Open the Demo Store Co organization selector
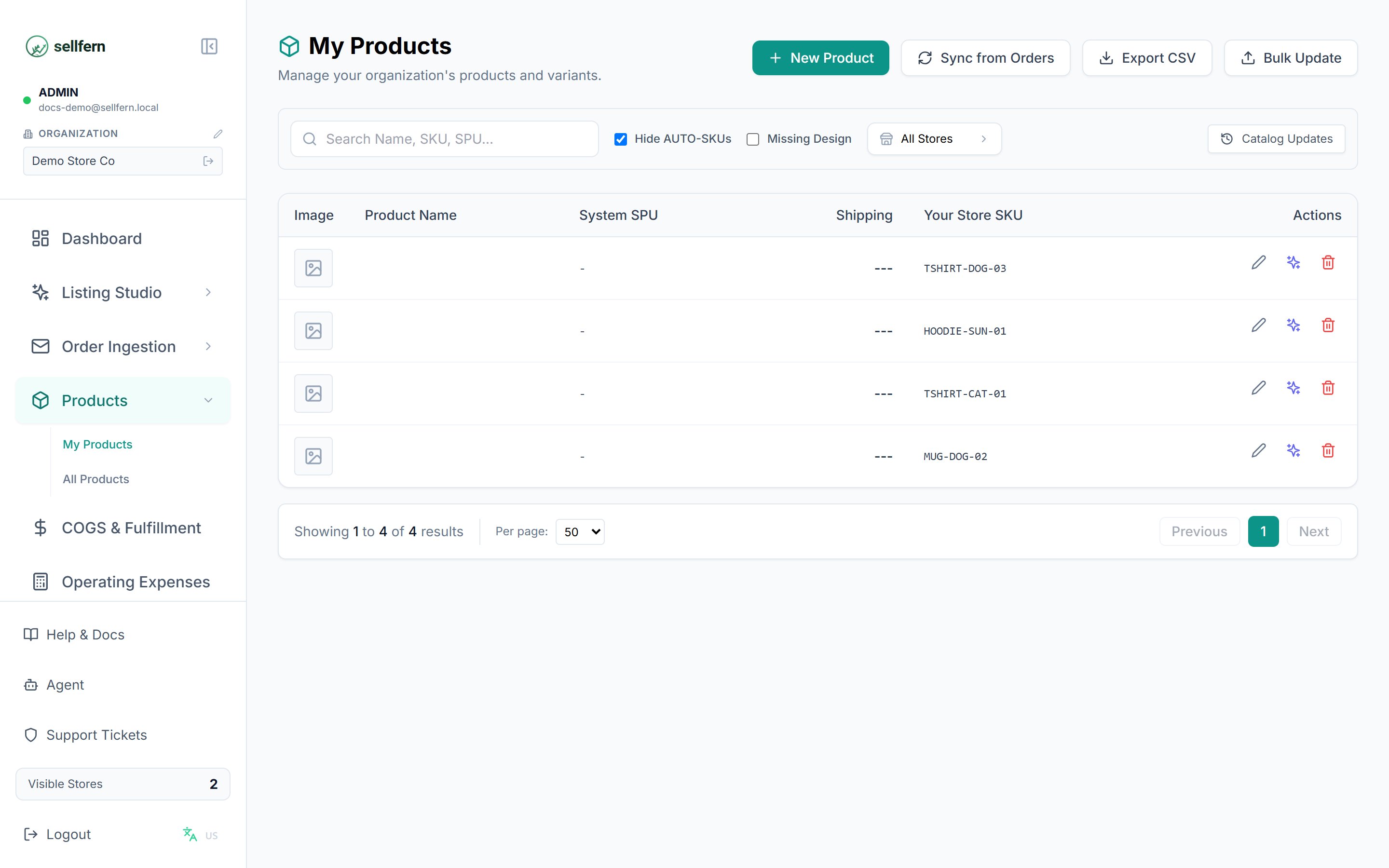This screenshot has width=1389, height=868. (x=123, y=162)
